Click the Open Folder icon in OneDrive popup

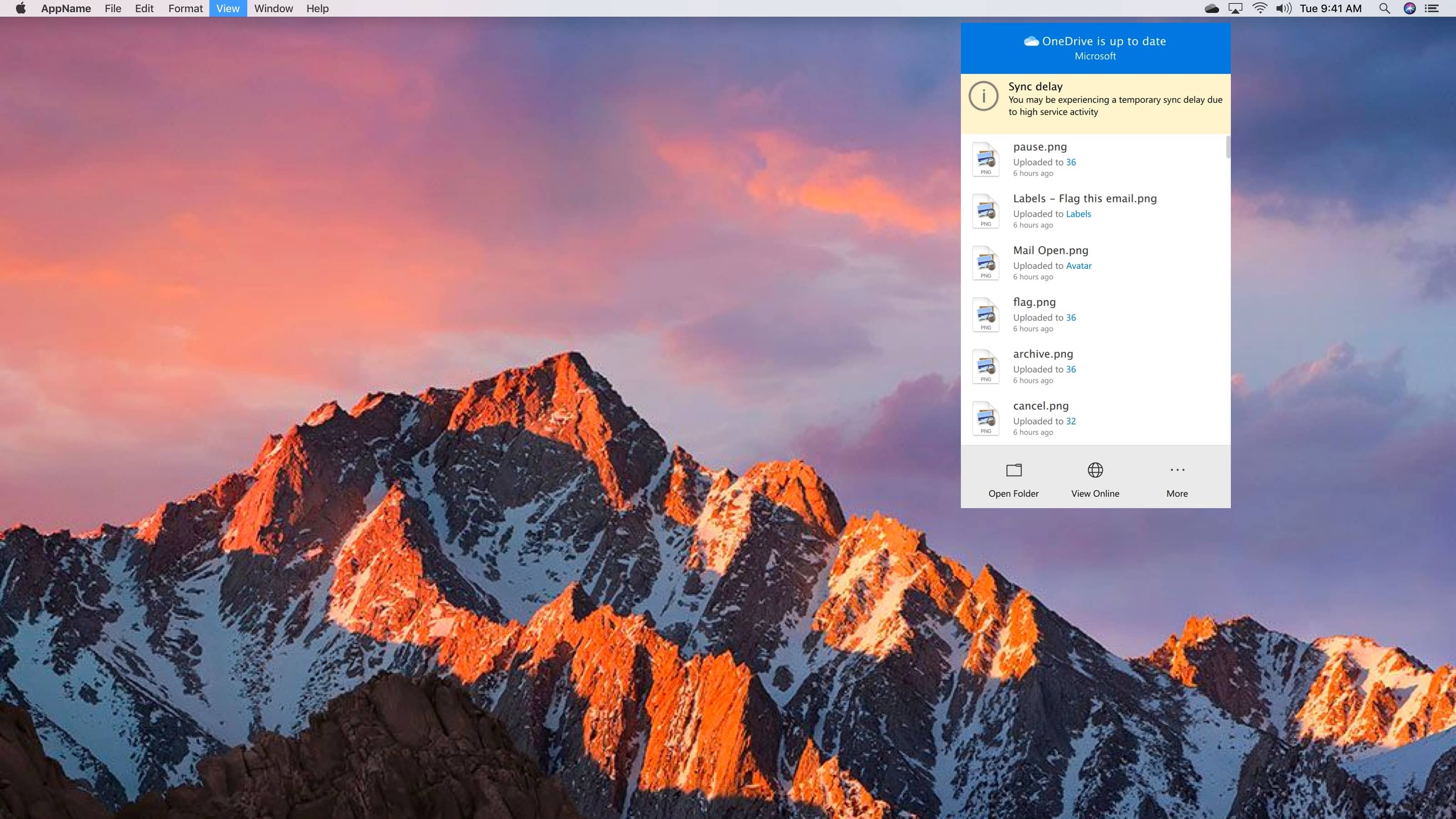click(x=1013, y=470)
